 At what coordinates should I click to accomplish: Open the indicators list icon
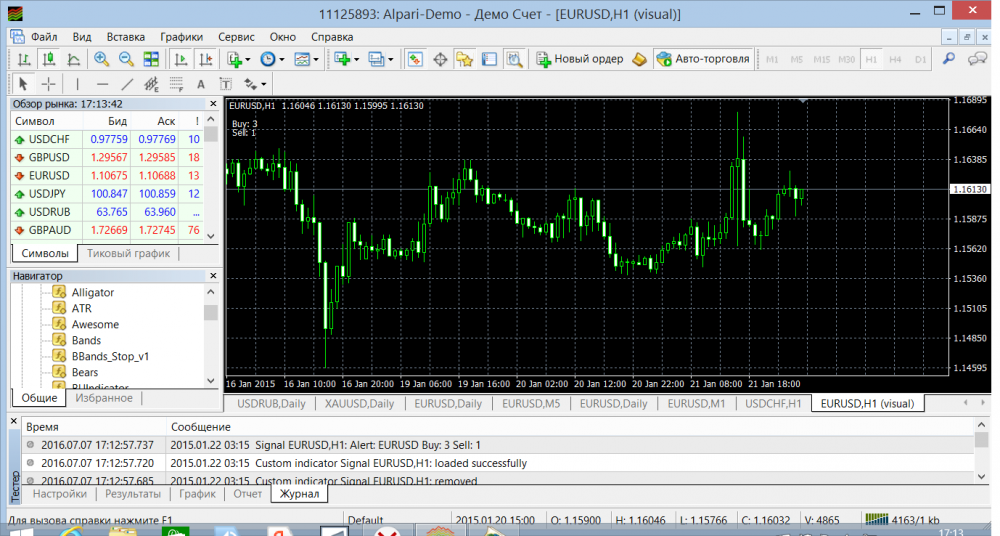click(234, 59)
